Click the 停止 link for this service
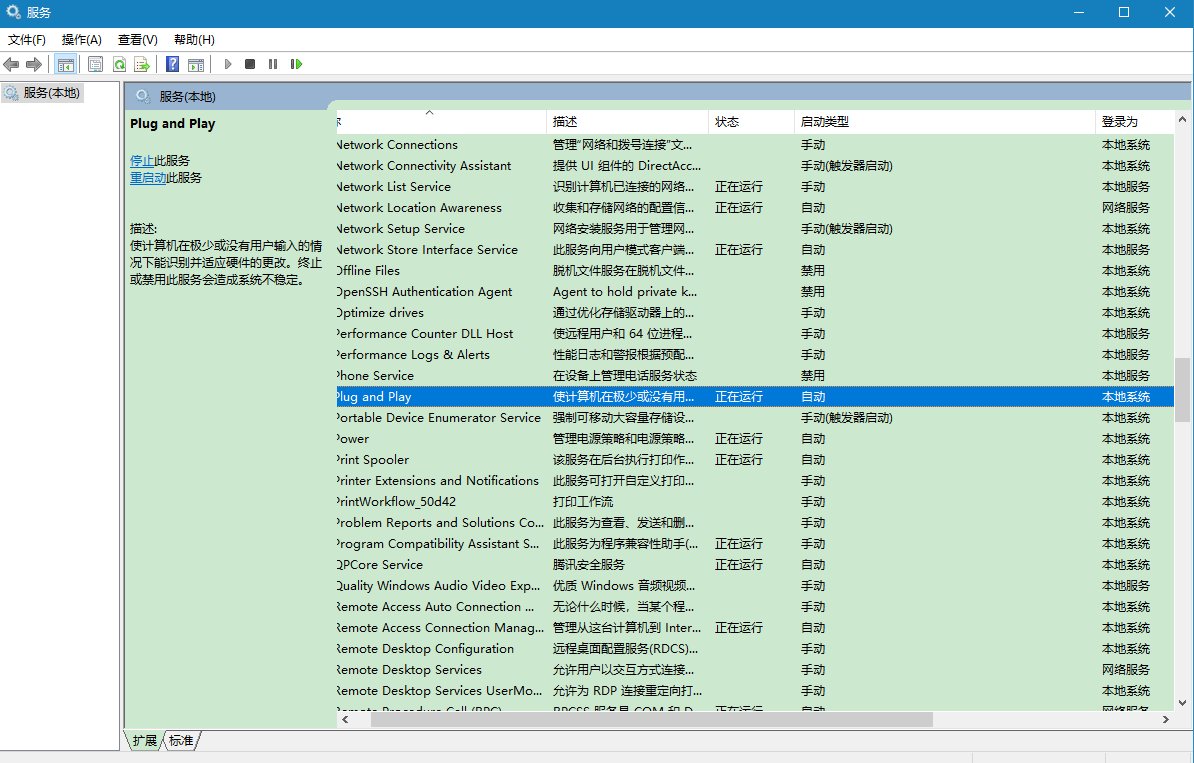The height and width of the screenshot is (763, 1194). coord(142,161)
